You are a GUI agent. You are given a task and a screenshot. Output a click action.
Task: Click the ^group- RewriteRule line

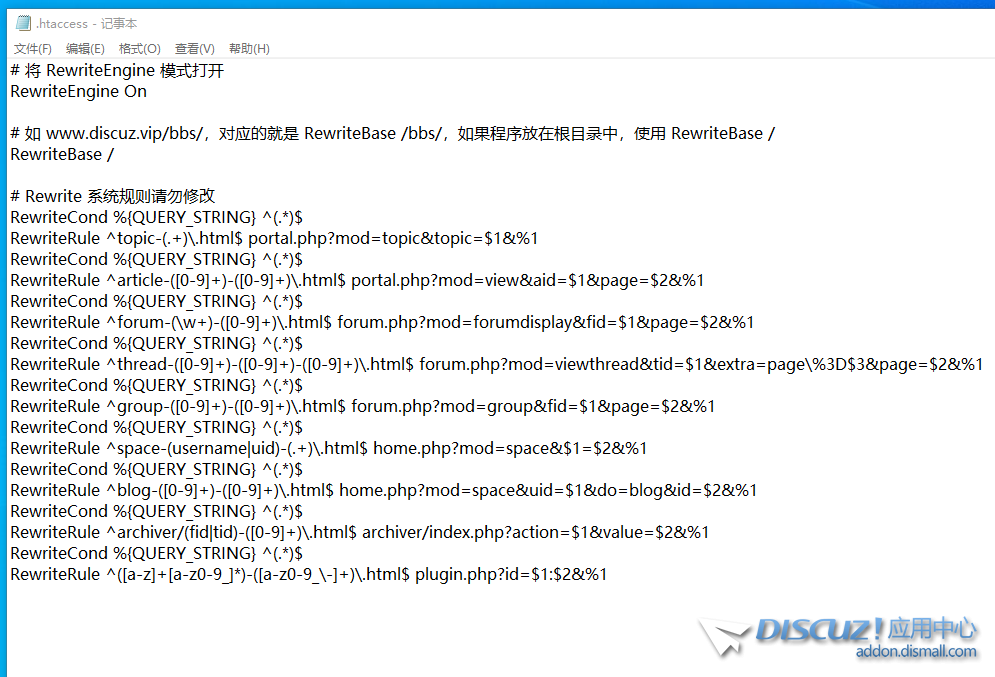pos(362,406)
